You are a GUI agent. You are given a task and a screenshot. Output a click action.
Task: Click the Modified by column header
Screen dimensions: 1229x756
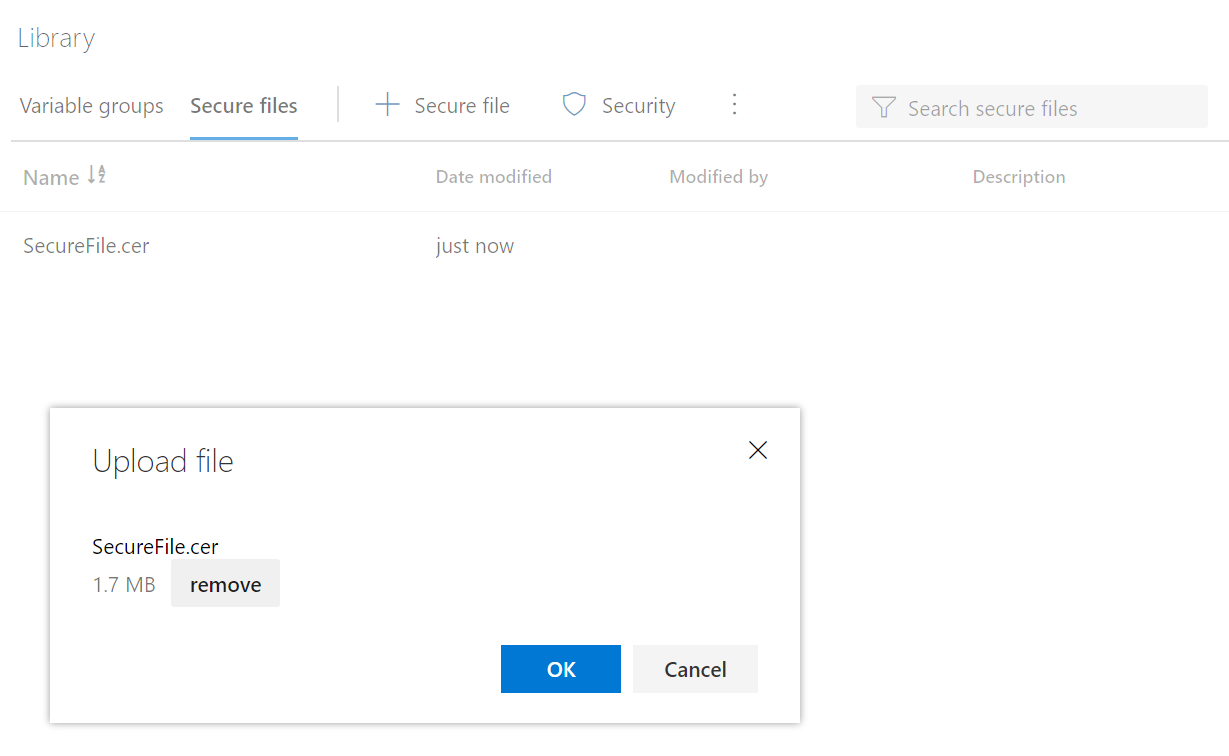pos(718,176)
